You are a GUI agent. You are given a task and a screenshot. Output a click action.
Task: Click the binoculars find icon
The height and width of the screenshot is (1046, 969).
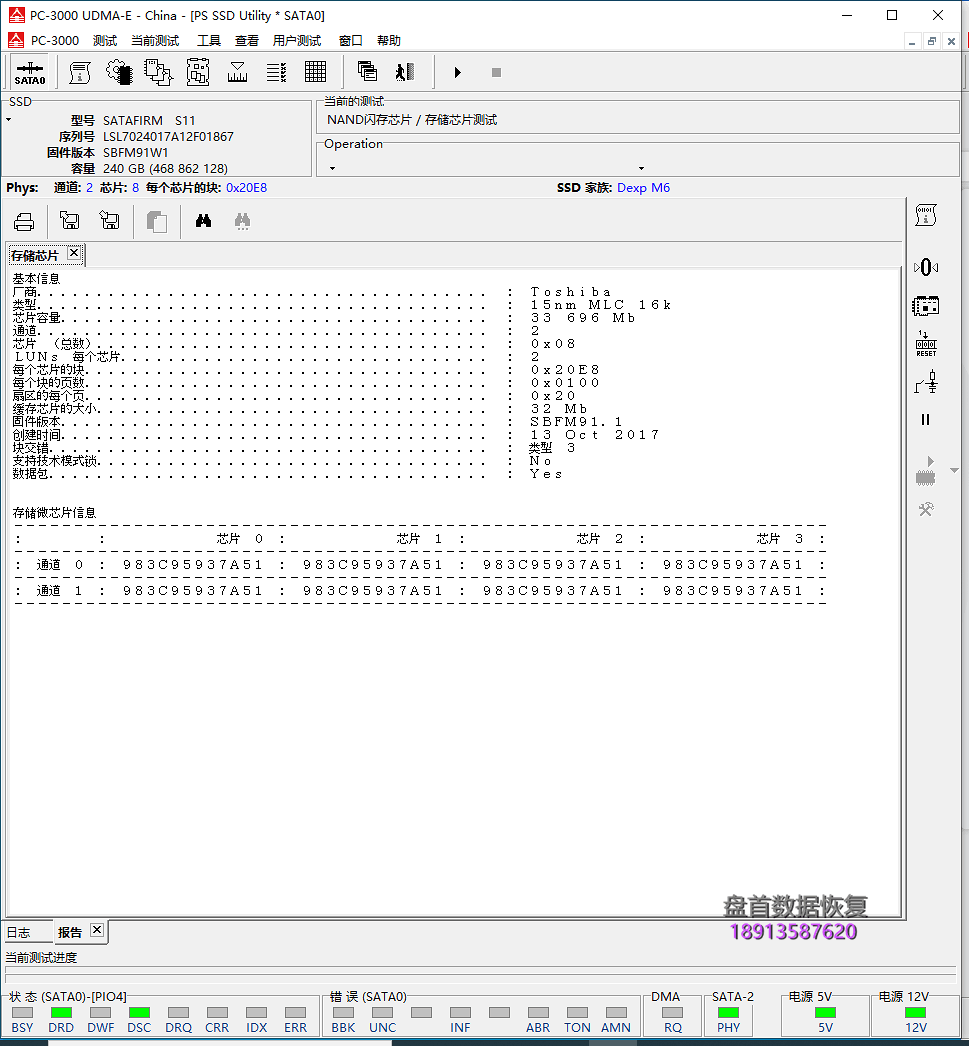click(203, 221)
